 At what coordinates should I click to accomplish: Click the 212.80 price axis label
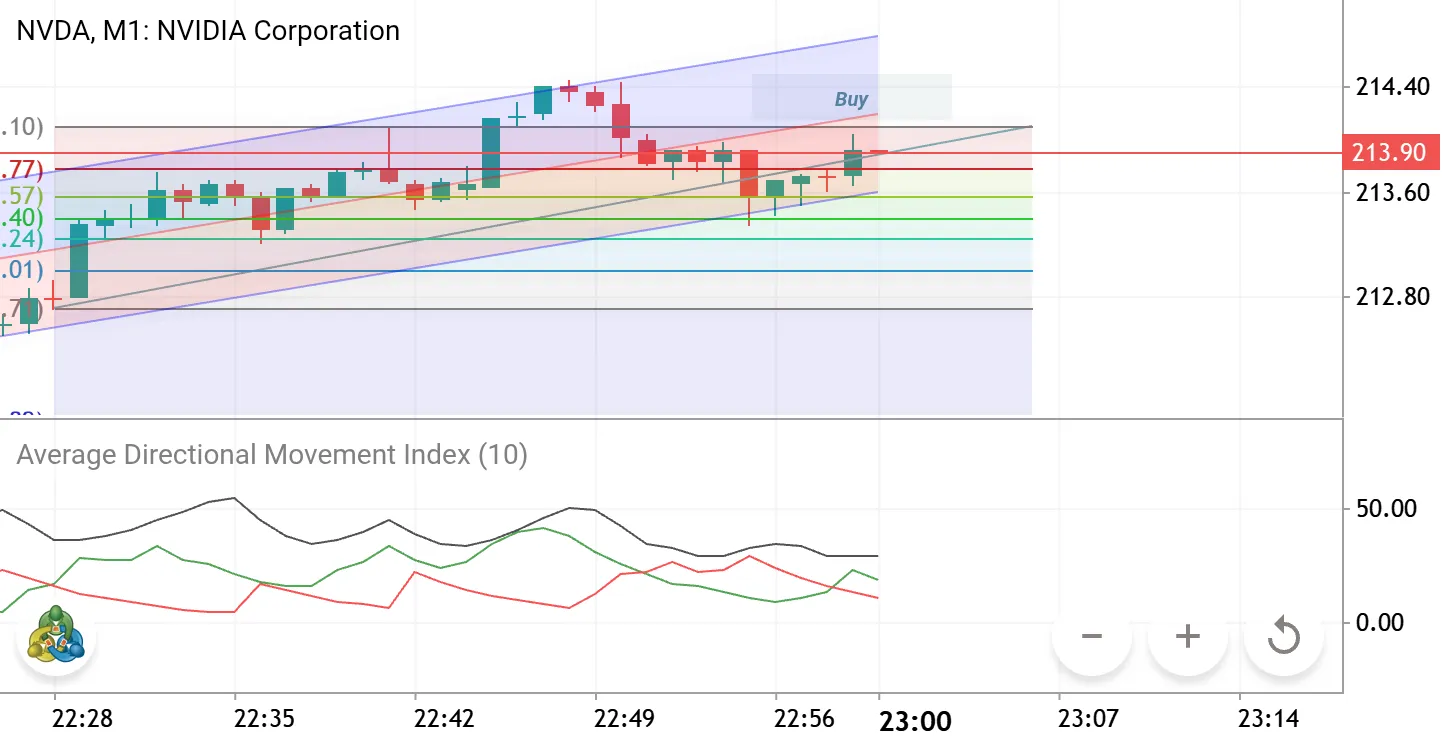[x=1392, y=297]
